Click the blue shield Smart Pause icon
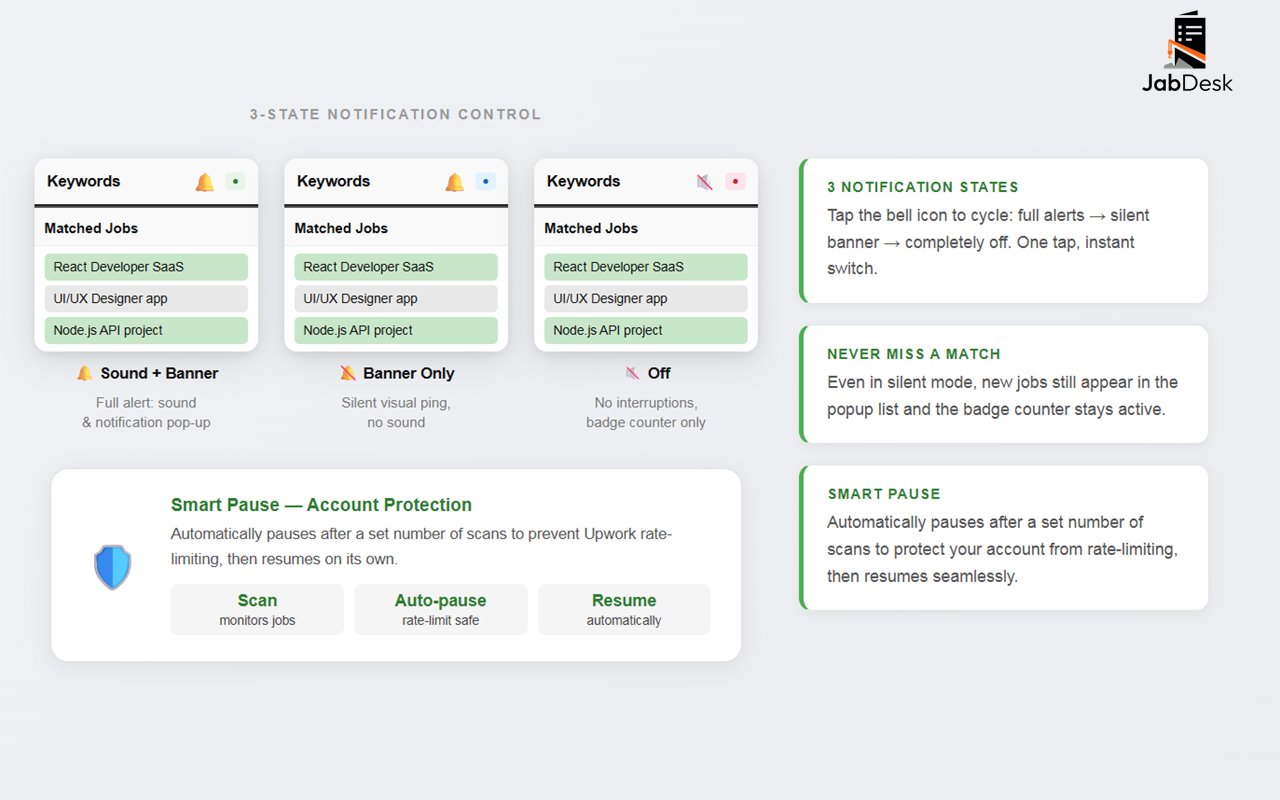Viewport: 1280px width, 800px height. 112,567
